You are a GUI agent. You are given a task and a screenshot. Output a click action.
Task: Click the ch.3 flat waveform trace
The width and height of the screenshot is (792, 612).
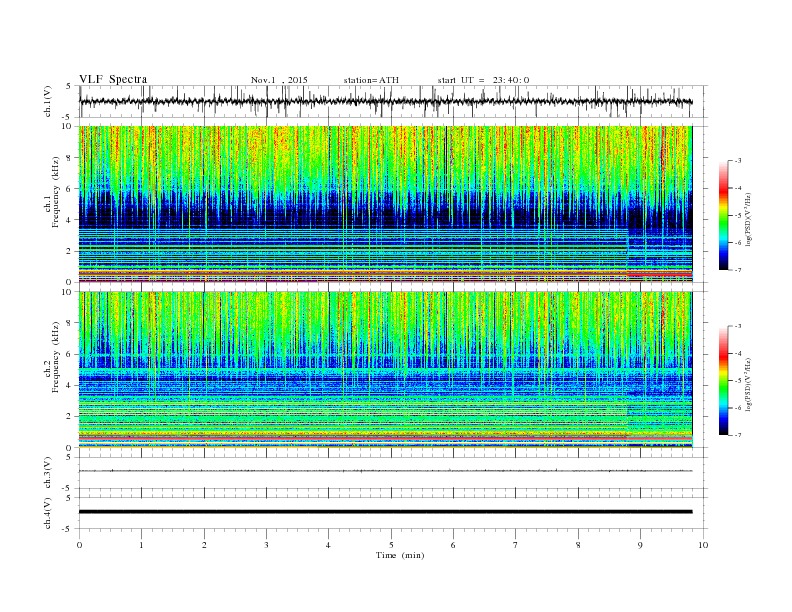(385, 471)
